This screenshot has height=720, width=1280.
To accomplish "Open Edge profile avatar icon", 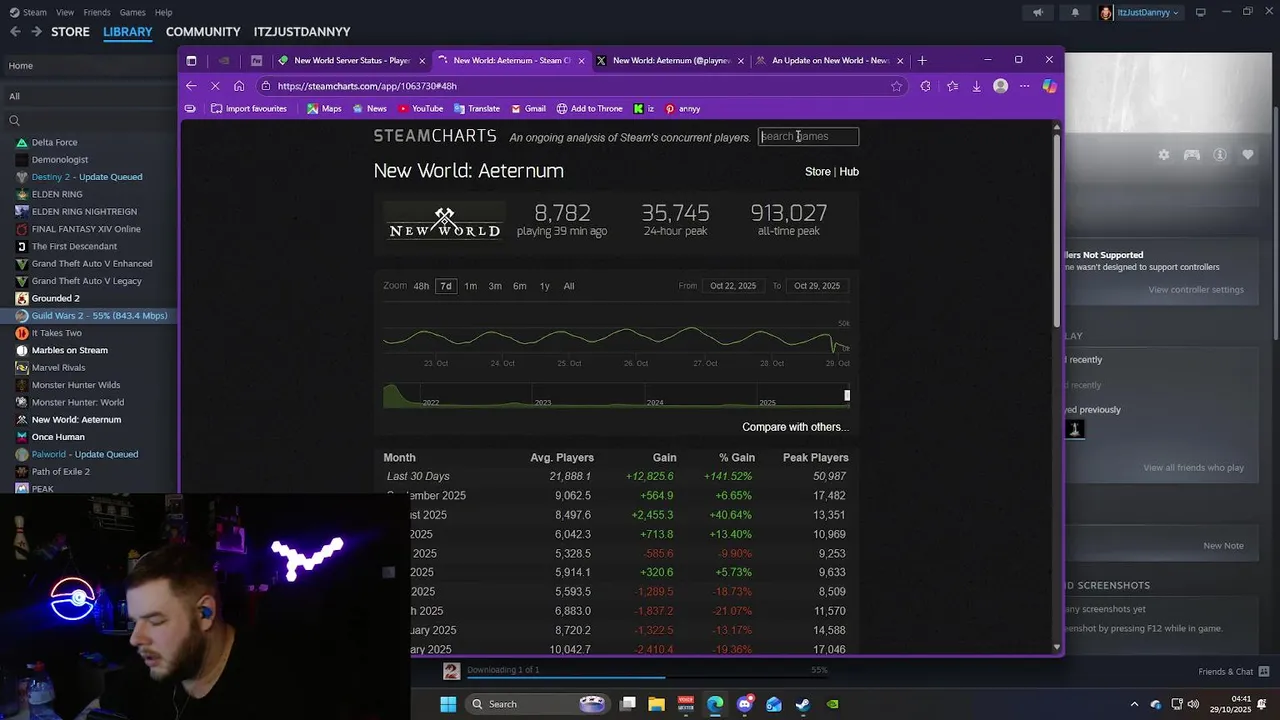I will [x=1000, y=86].
